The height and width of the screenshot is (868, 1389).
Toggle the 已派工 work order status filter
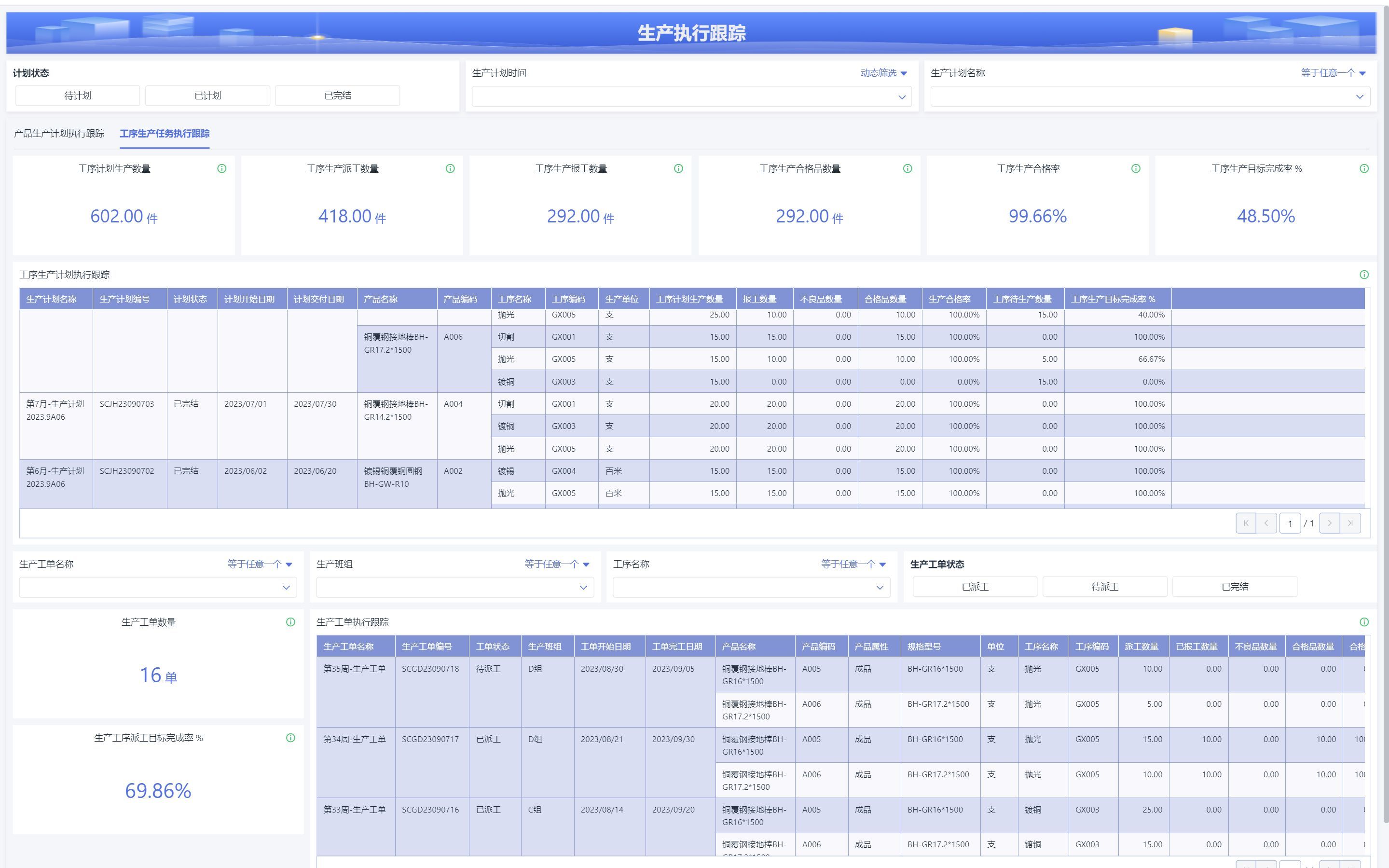975,587
